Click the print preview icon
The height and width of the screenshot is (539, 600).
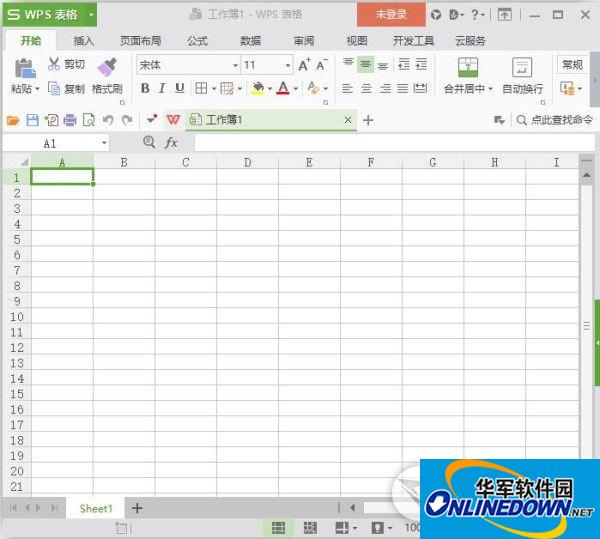89,121
